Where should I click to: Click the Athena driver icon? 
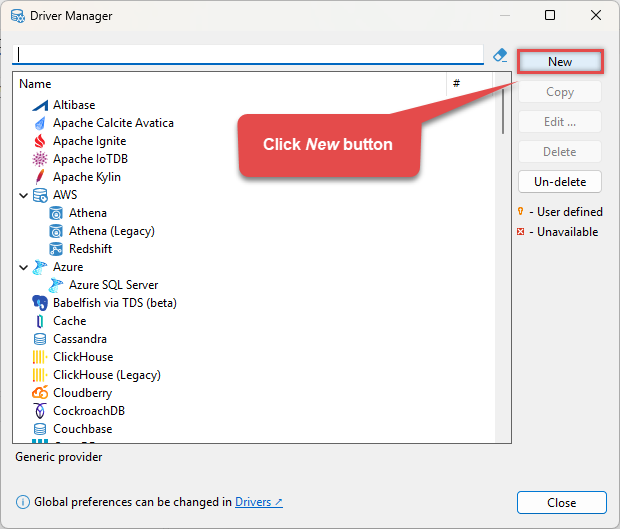click(x=56, y=213)
